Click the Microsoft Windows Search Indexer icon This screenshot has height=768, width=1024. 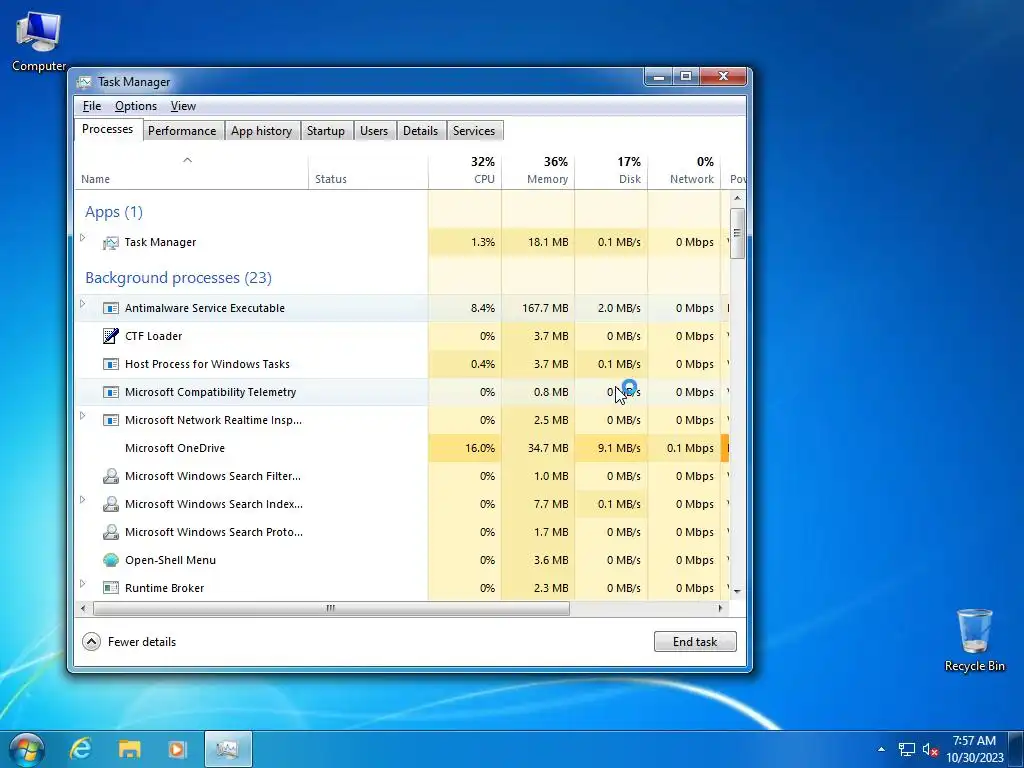(110, 504)
